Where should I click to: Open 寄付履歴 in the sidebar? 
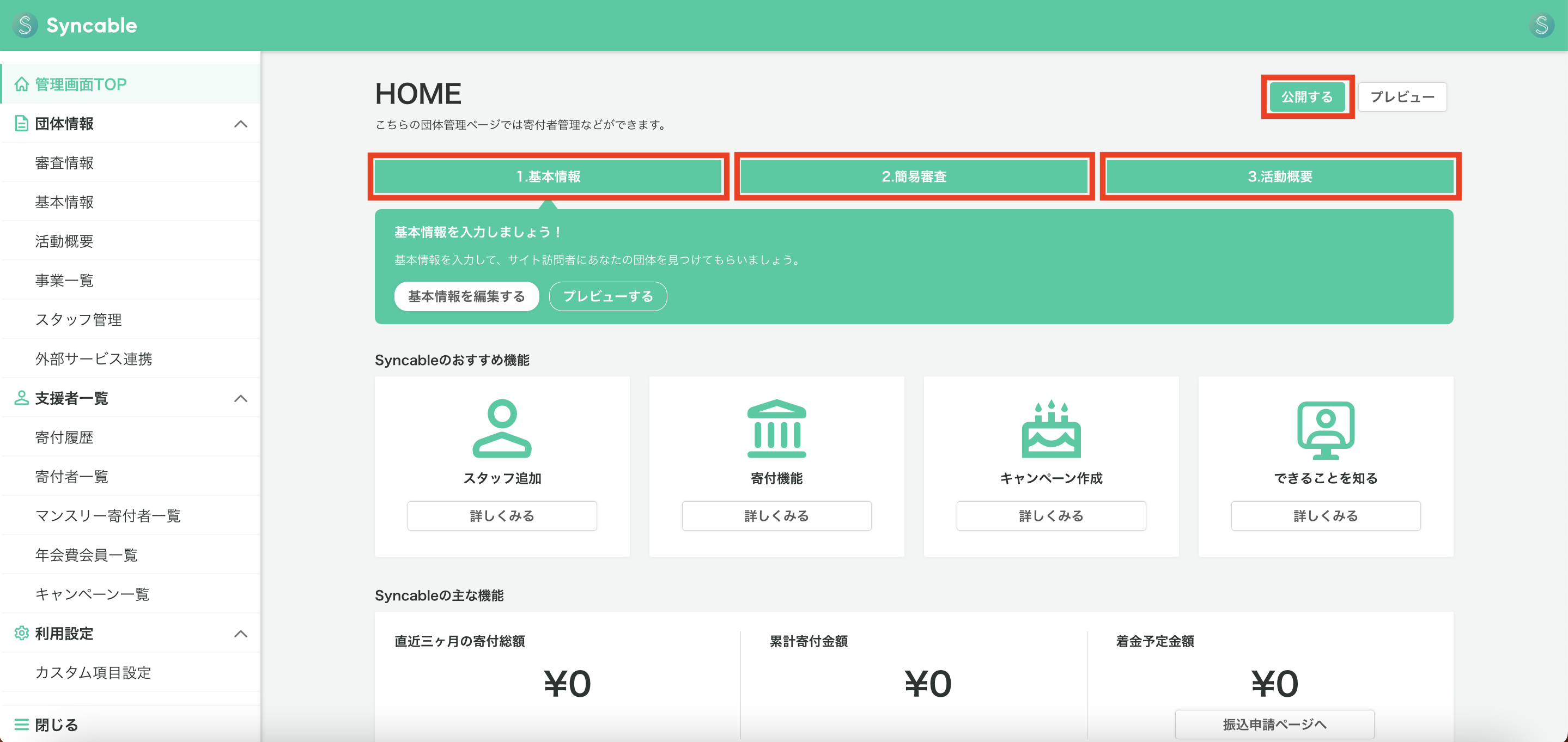(130, 437)
